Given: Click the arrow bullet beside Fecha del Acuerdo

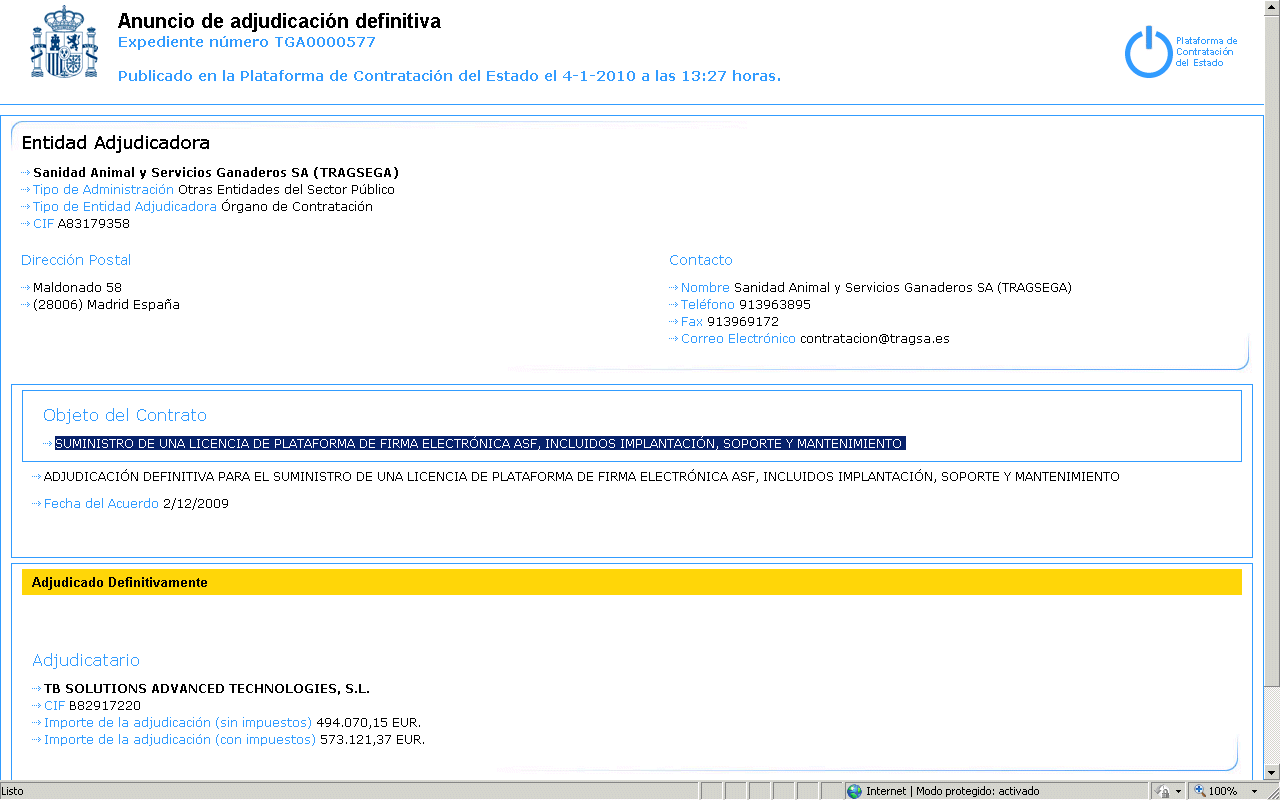Looking at the screenshot, I should coord(37,504).
